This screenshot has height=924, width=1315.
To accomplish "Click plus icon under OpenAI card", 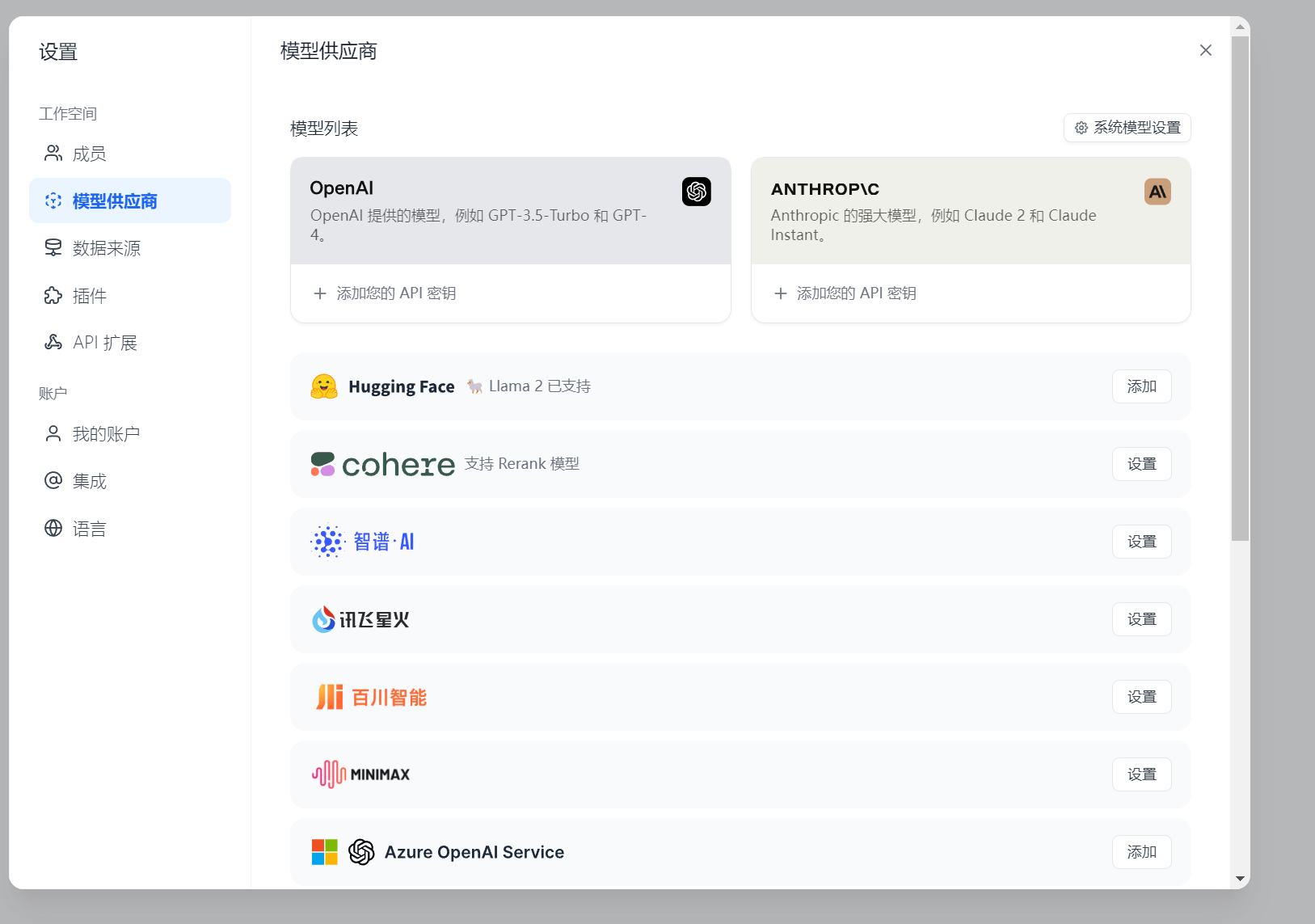I will point(320,293).
